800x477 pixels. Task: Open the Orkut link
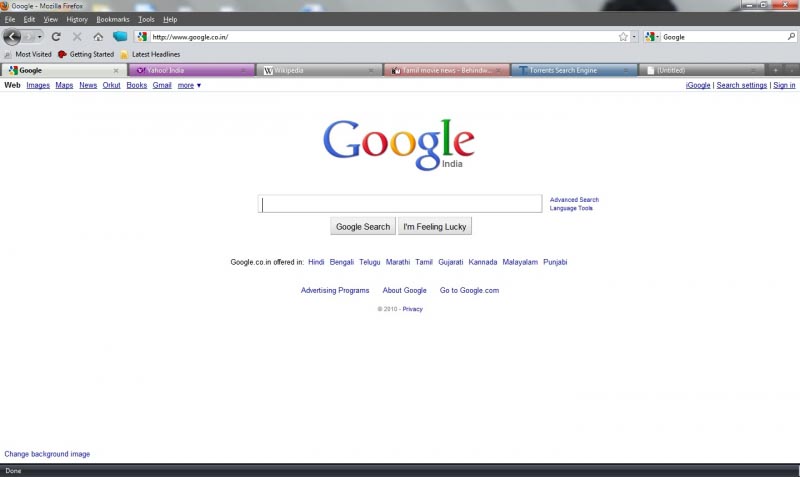pyautogui.click(x=111, y=85)
